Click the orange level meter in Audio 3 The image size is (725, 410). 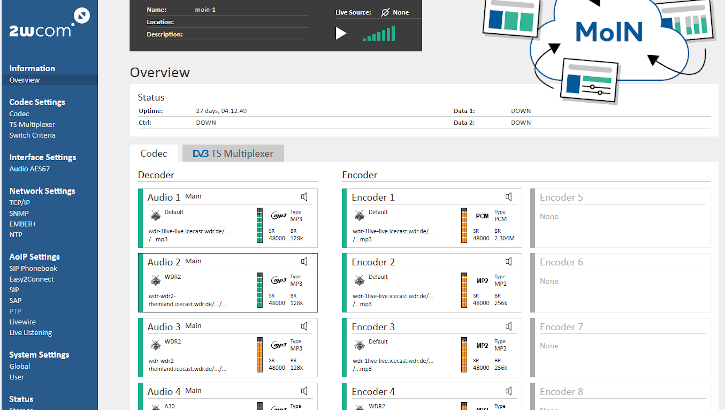(x=260, y=355)
